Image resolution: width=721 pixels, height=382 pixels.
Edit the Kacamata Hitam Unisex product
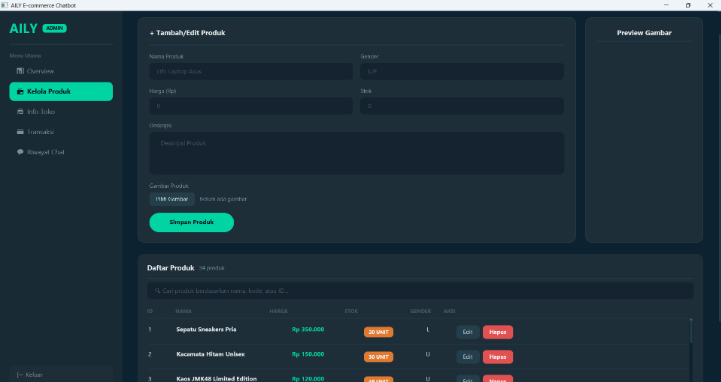tap(468, 357)
